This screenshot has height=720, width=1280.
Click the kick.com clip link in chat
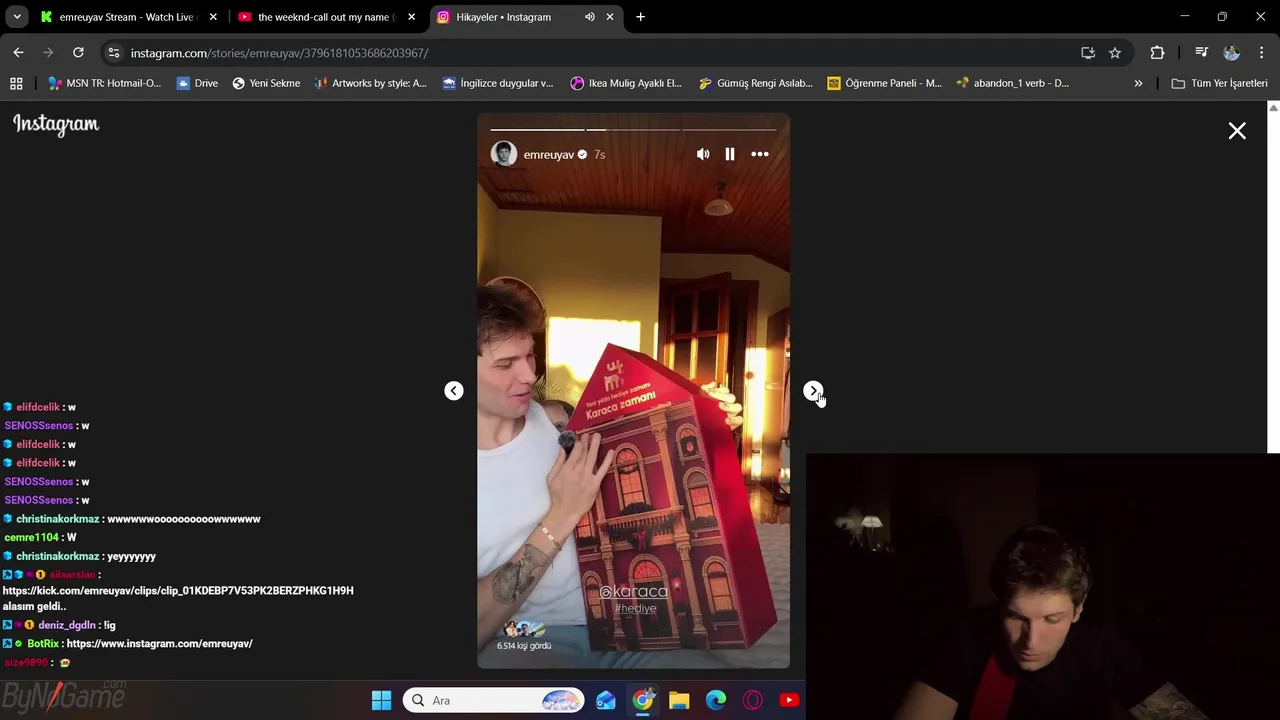178,591
